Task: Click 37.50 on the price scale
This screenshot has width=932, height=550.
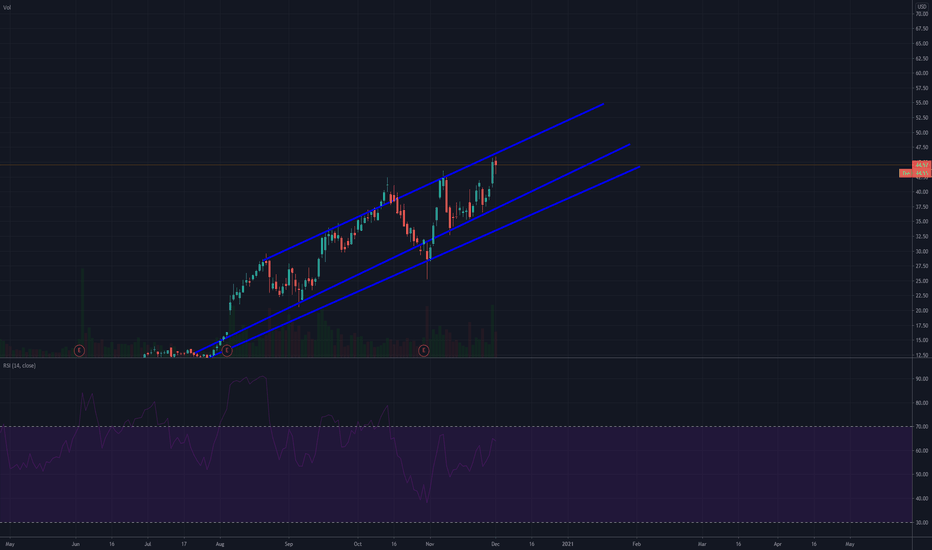Action: point(922,207)
